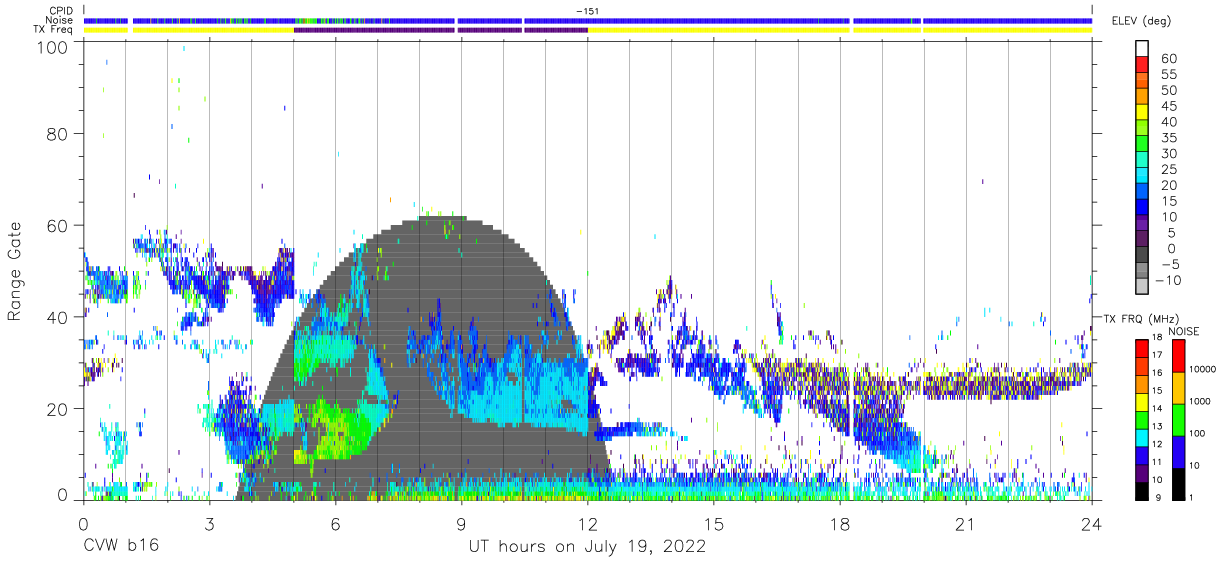Pick the dark gray swatch between 0 and -5
1228x567 pixels.
(1142, 255)
